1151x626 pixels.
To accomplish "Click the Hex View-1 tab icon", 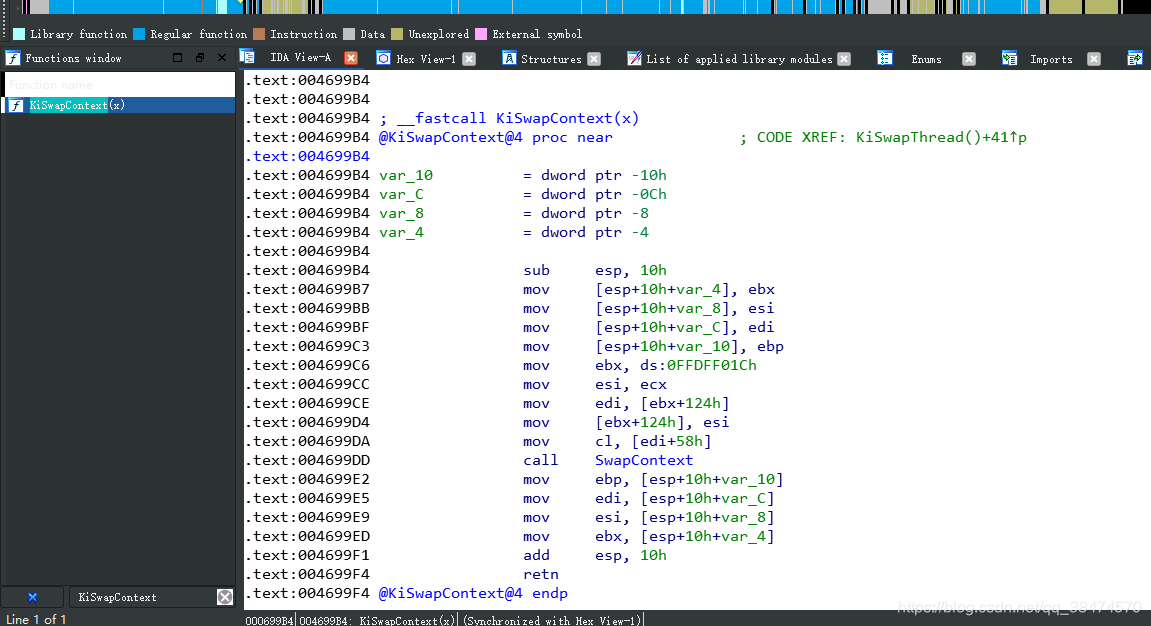I will point(383,58).
